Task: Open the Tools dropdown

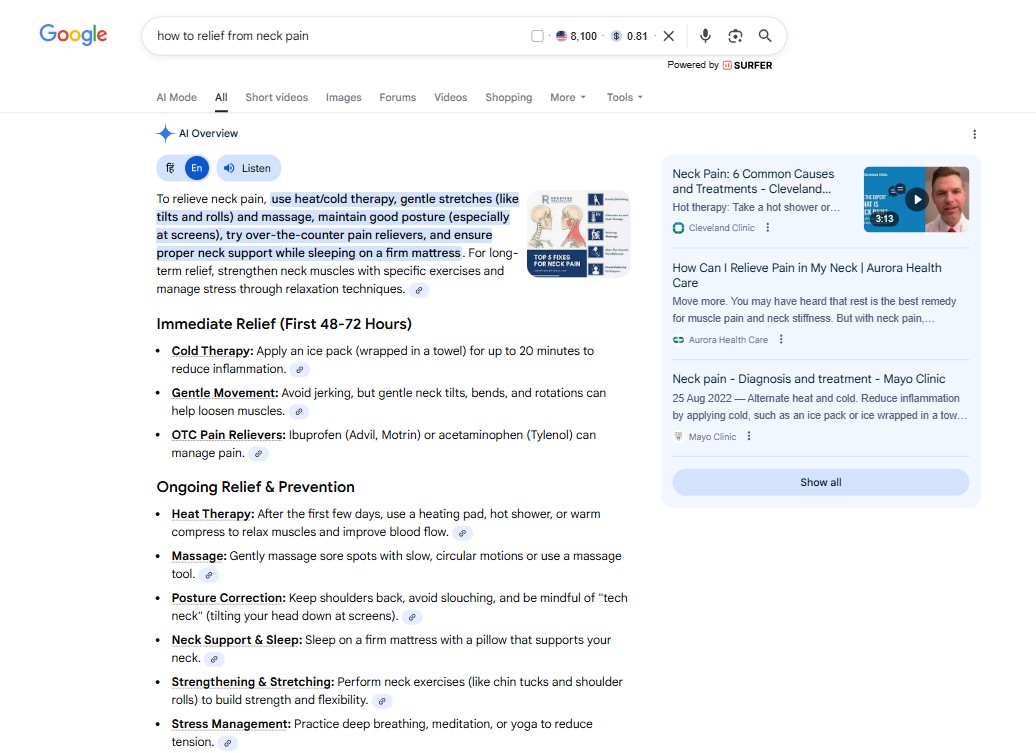Action: click(623, 97)
